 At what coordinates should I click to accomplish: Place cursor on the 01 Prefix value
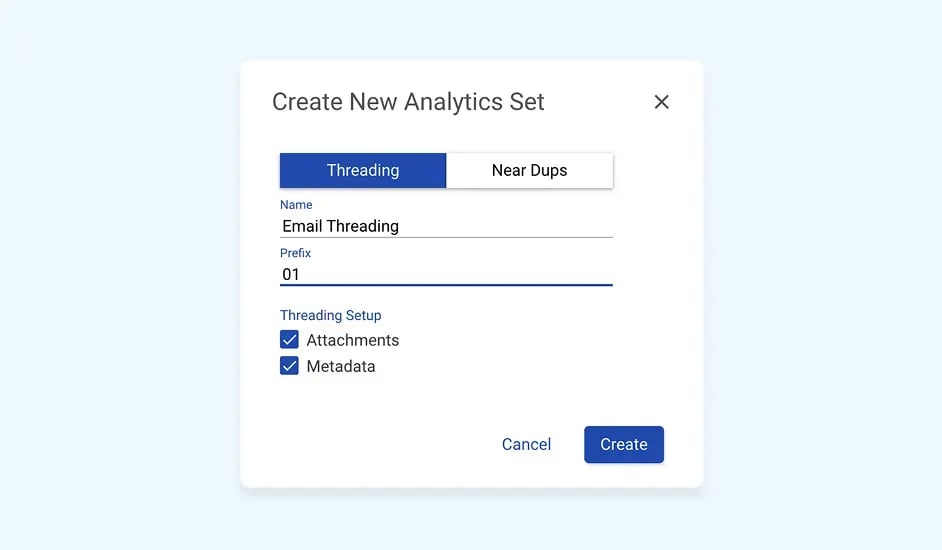(x=291, y=274)
